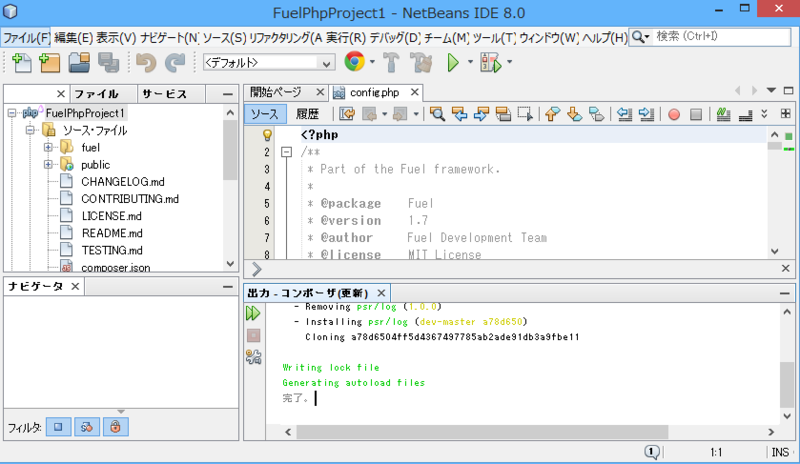Click the 検索 (Ctrl+I) search field
This screenshot has height=464, width=800.
(x=721, y=37)
